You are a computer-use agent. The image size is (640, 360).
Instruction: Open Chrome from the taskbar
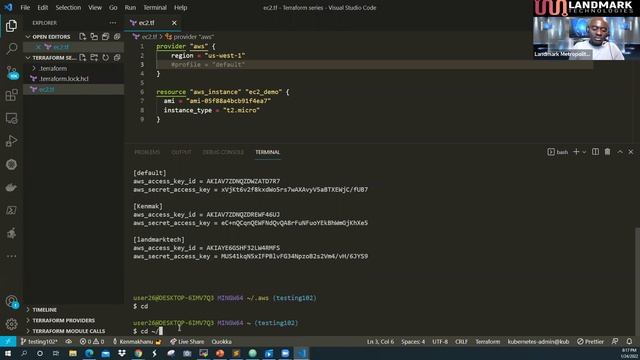[x=138, y=353]
